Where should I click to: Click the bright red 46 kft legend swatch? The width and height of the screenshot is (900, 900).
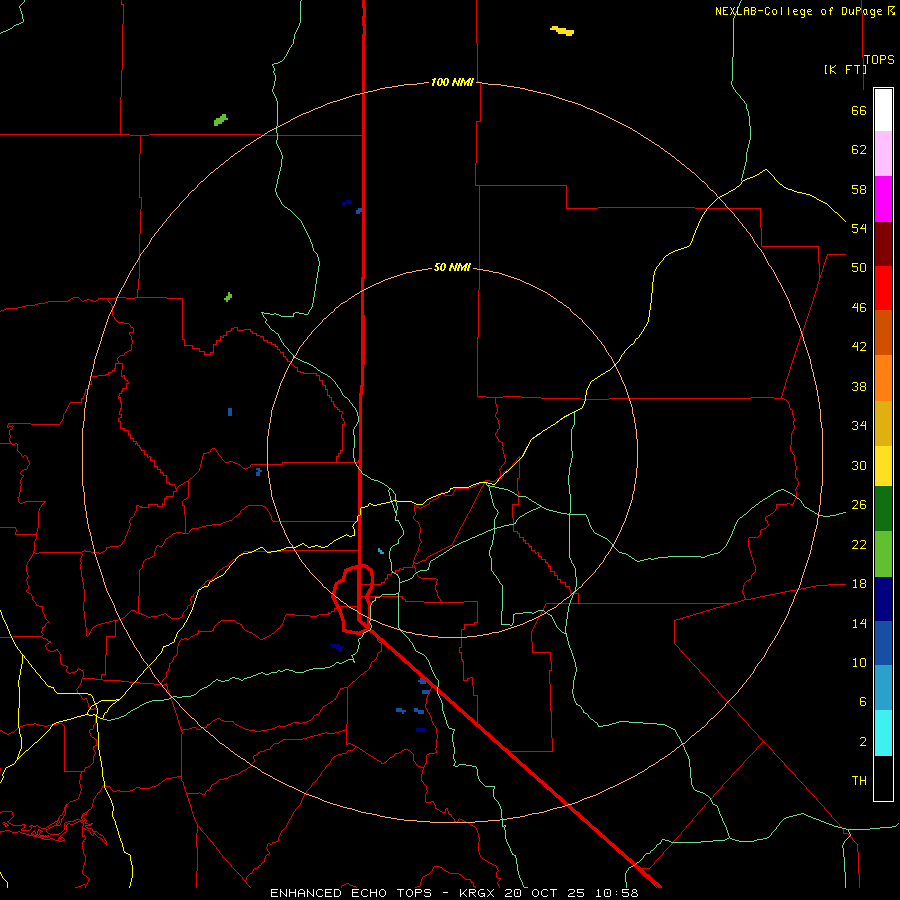click(883, 288)
